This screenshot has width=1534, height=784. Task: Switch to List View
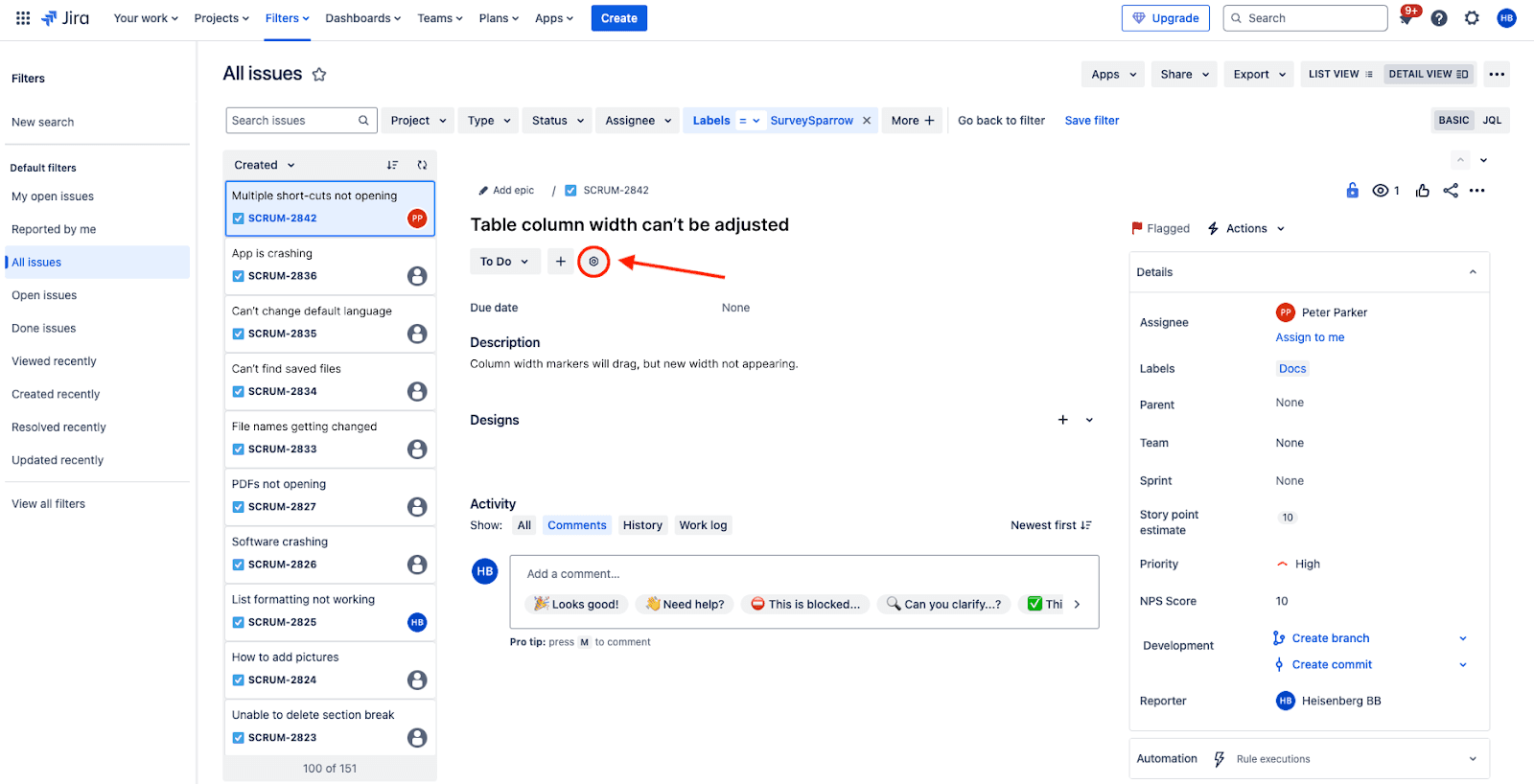coord(1340,75)
